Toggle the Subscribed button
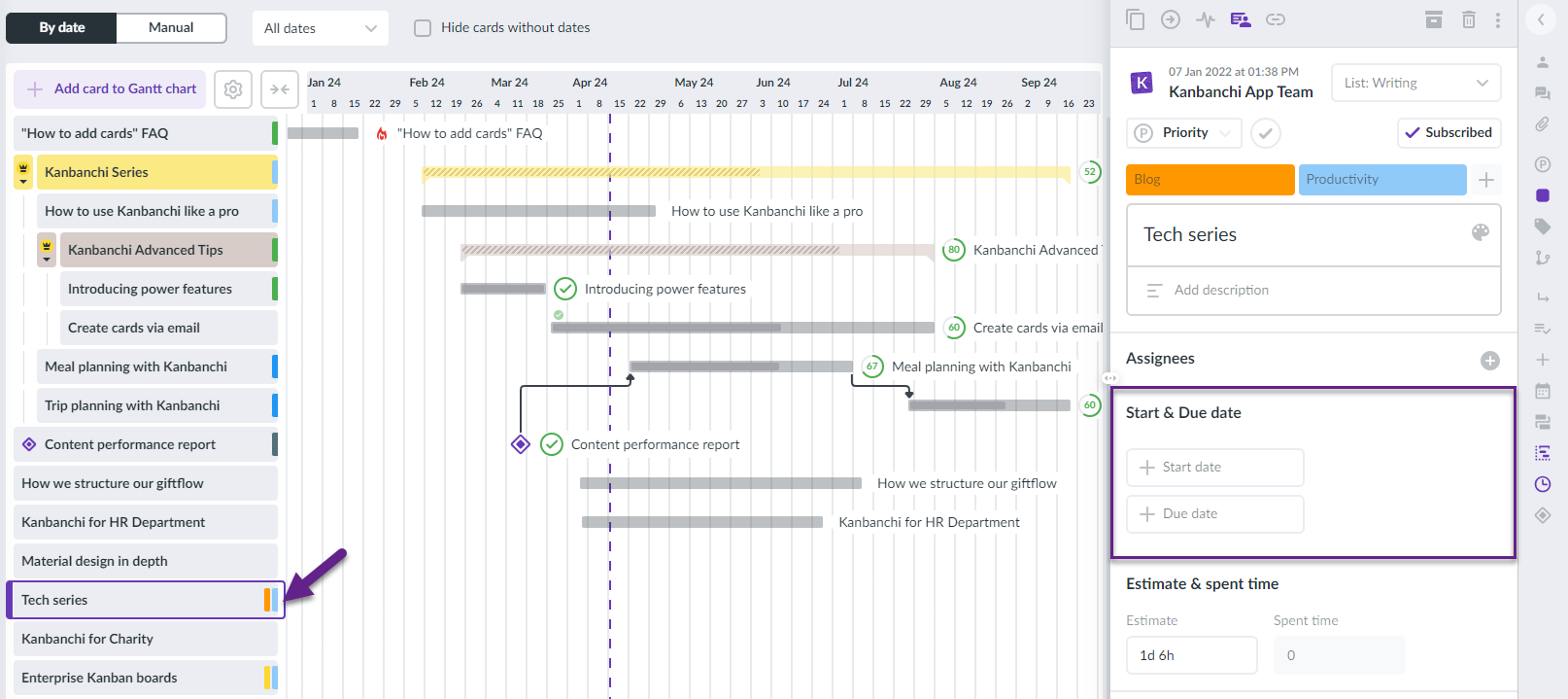This screenshot has height=699, width=1568. point(1449,133)
